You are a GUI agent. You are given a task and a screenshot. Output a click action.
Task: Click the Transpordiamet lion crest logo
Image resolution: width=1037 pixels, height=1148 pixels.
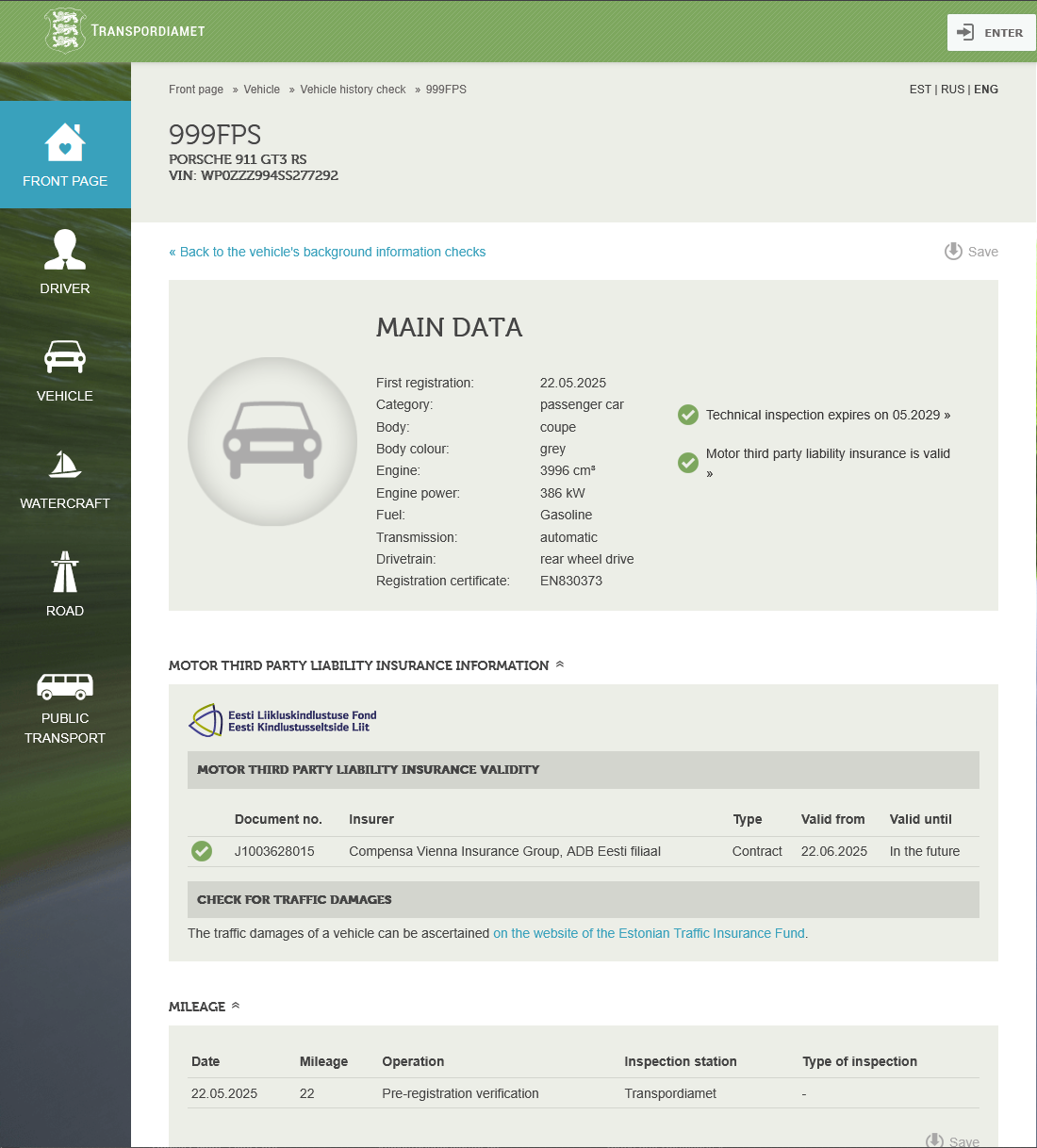[x=65, y=31]
